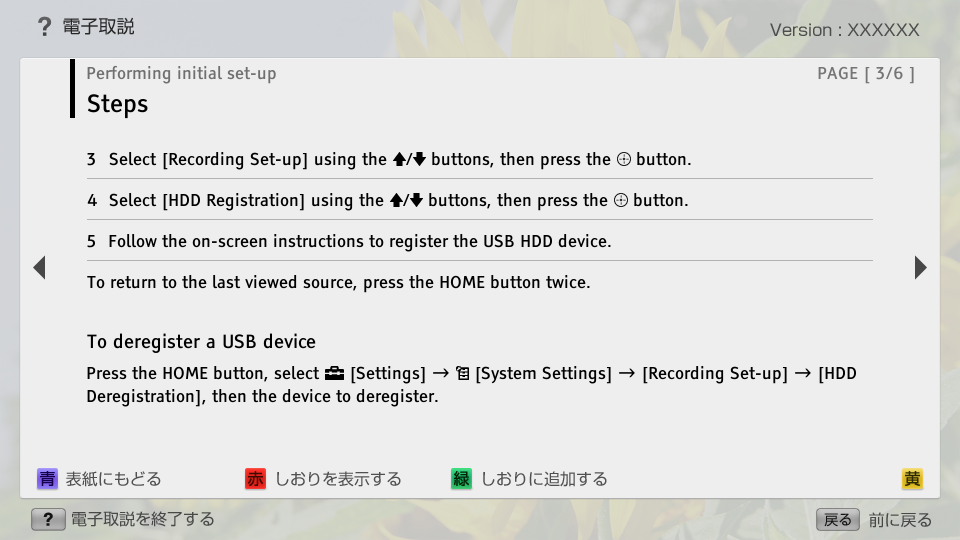Image resolution: width=960 pixels, height=540 pixels.
Task: Show bookmarks via しおりを表示する
Action: tap(338, 479)
